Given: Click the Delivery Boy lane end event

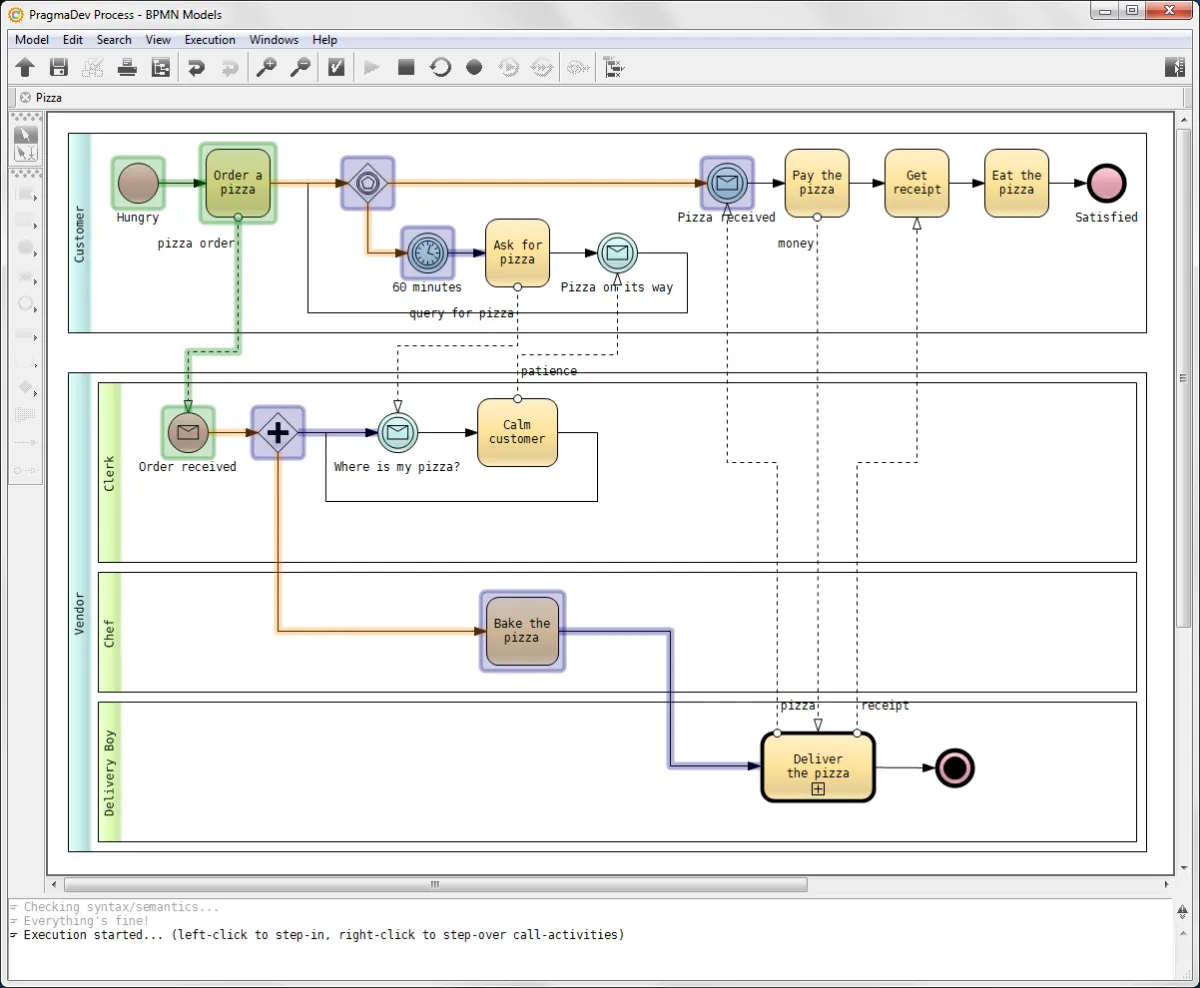Looking at the screenshot, I should 955,768.
